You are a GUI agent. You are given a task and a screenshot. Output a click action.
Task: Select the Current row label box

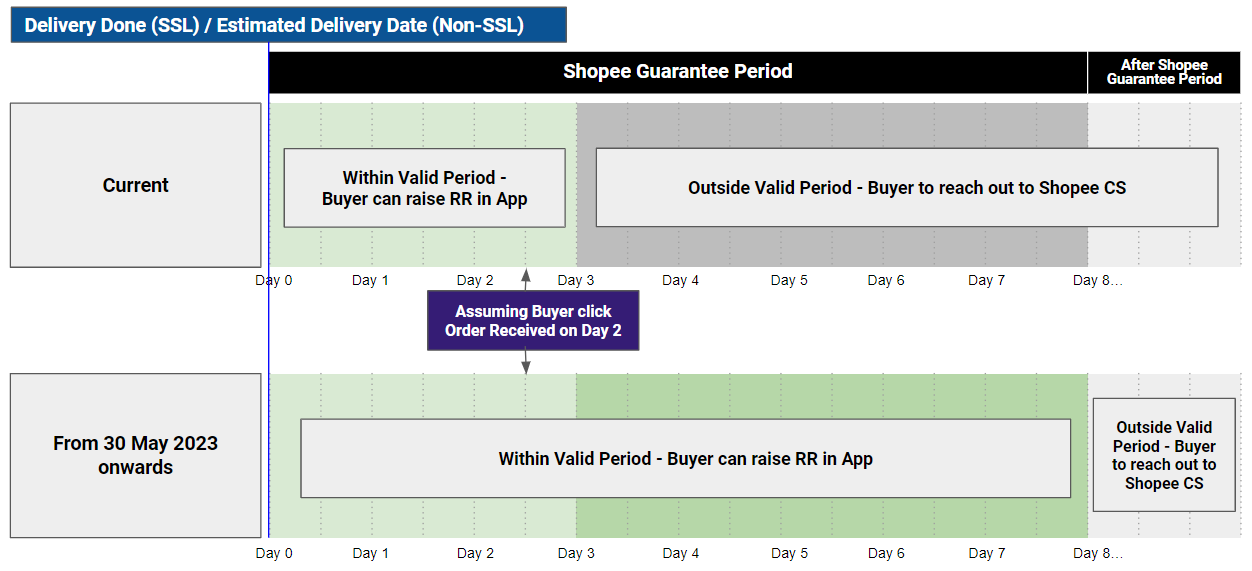135,185
